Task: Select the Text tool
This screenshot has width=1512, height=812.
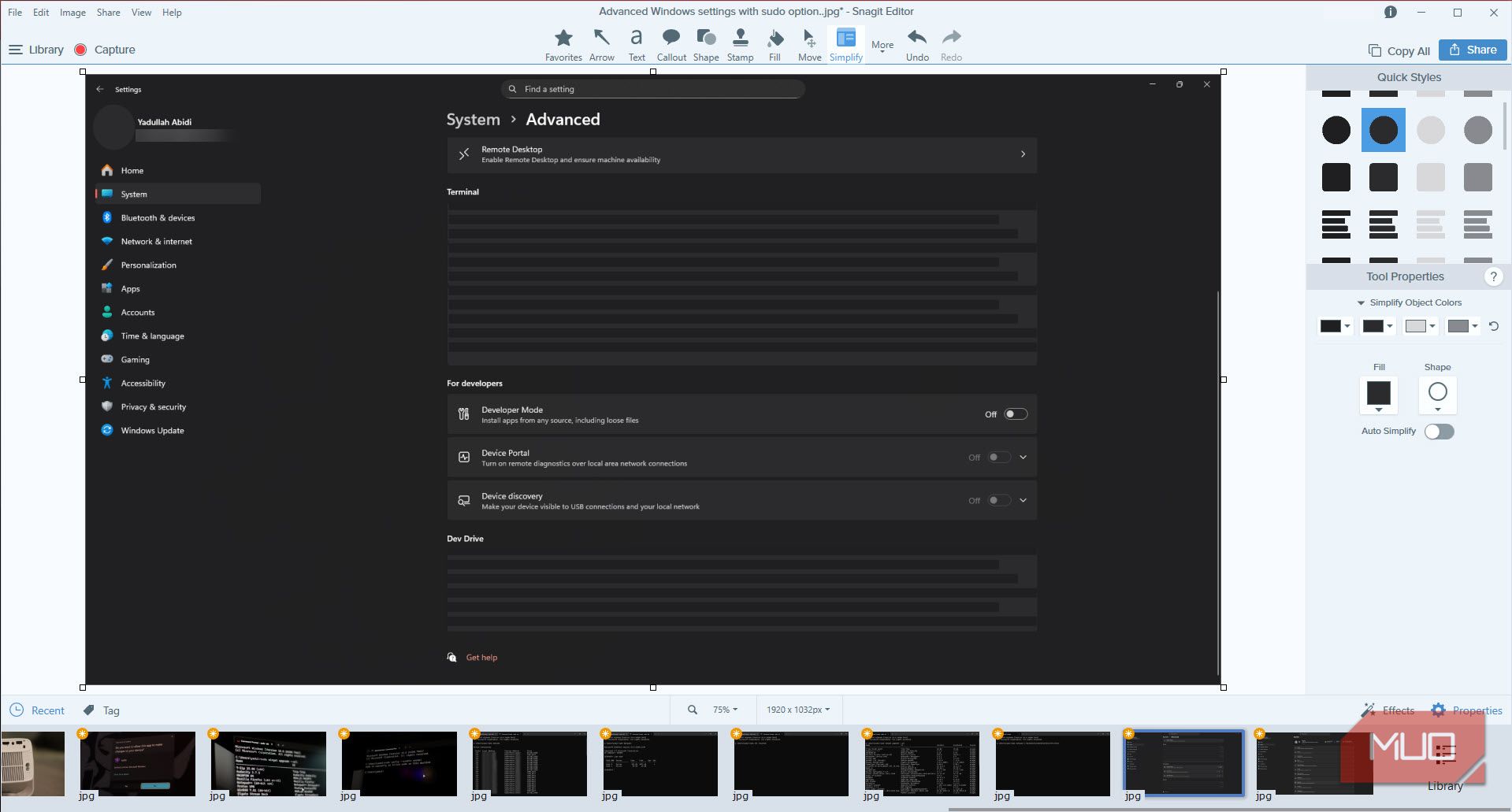Action: [637, 45]
